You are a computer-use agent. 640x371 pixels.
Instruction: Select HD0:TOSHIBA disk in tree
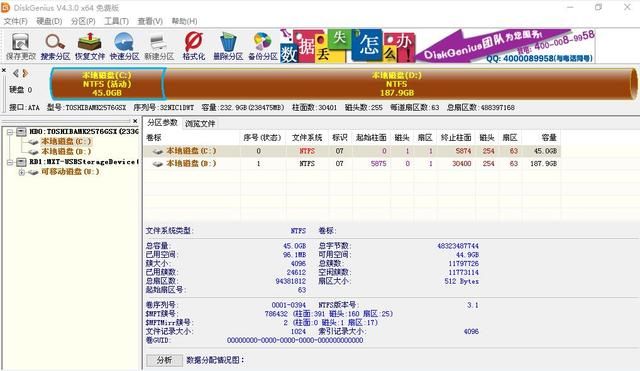coord(83,131)
